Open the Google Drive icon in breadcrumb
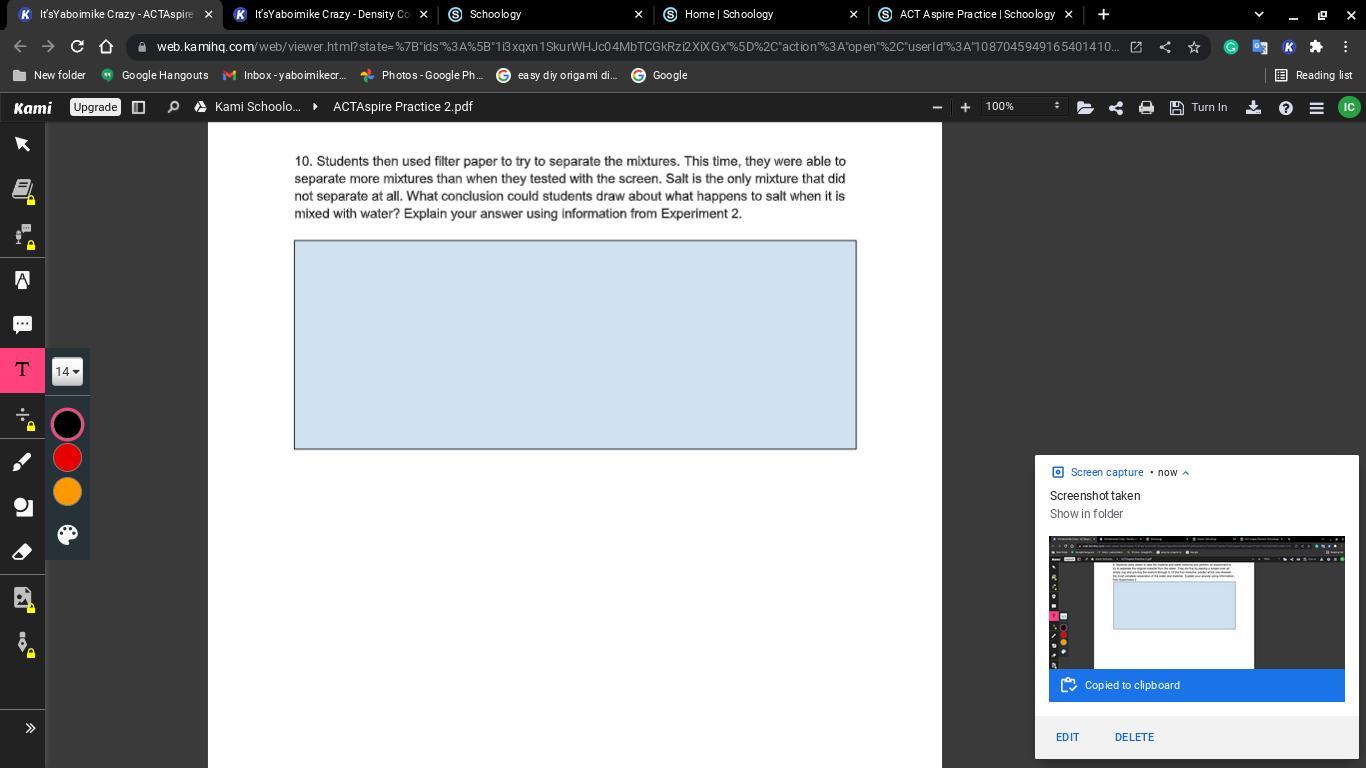Image resolution: width=1366 pixels, height=768 pixels. click(201, 107)
